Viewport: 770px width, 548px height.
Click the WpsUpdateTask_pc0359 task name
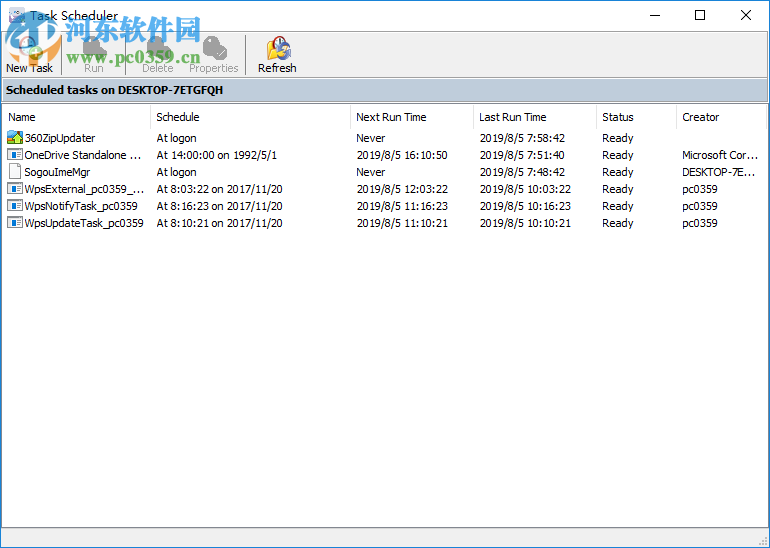click(x=84, y=223)
